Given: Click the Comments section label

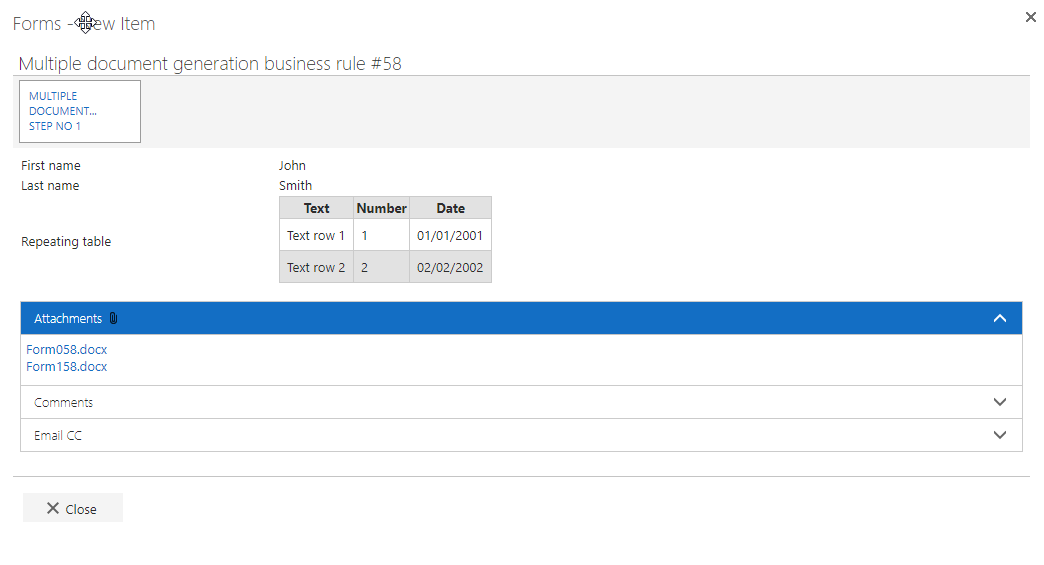Looking at the screenshot, I should 63,403.
